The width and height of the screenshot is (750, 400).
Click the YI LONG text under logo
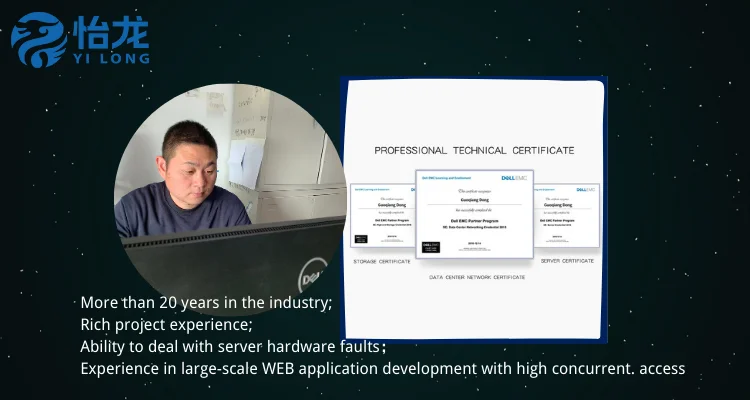(111, 58)
